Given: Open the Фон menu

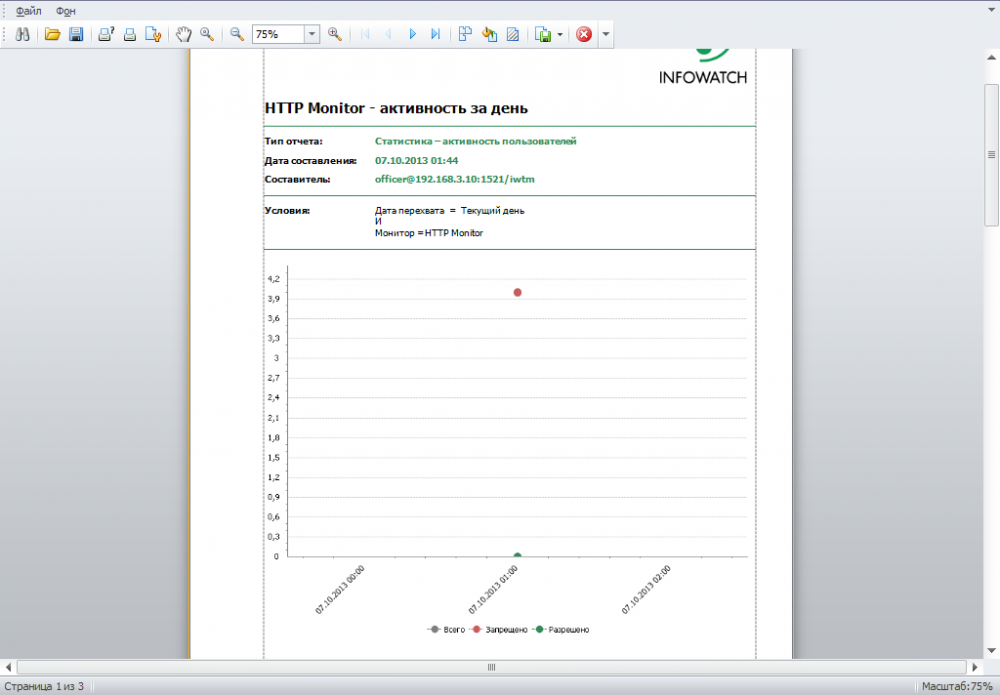Looking at the screenshot, I should click(x=65, y=11).
